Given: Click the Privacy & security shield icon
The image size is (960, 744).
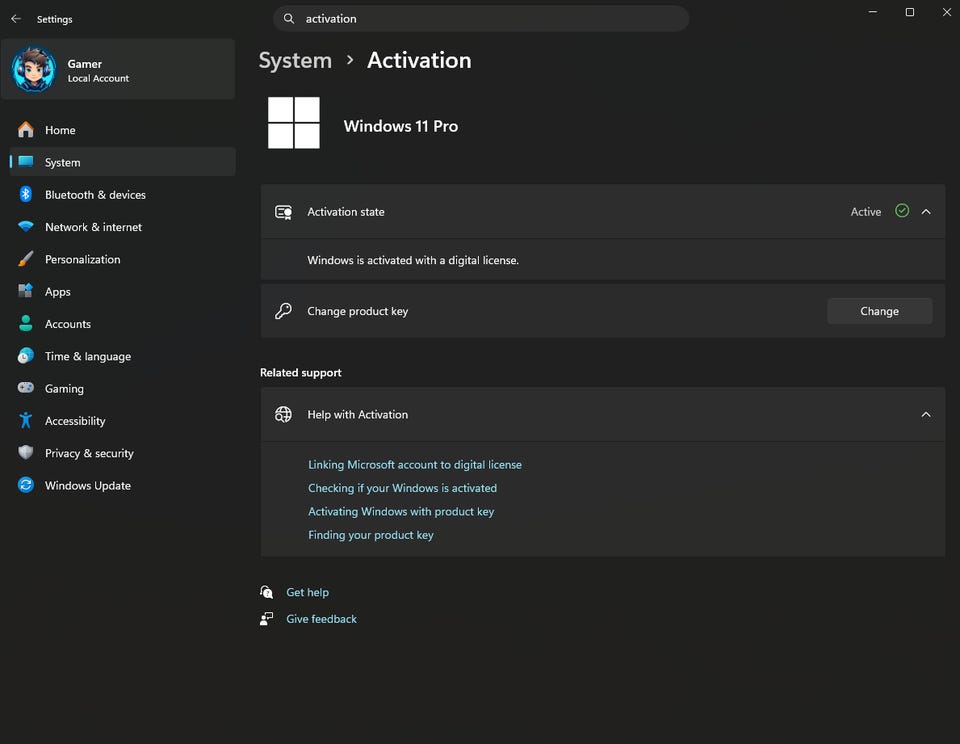Looking at the screenshot, I should tap(26, 453).
